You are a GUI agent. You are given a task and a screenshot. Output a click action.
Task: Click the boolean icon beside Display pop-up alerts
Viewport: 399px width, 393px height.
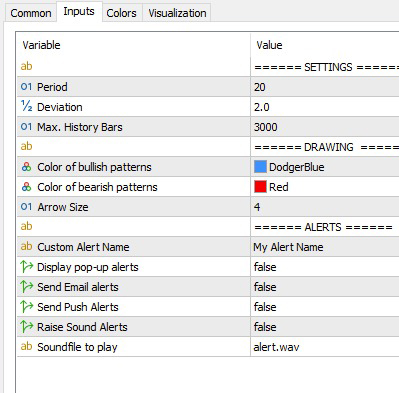click(27, 267)
